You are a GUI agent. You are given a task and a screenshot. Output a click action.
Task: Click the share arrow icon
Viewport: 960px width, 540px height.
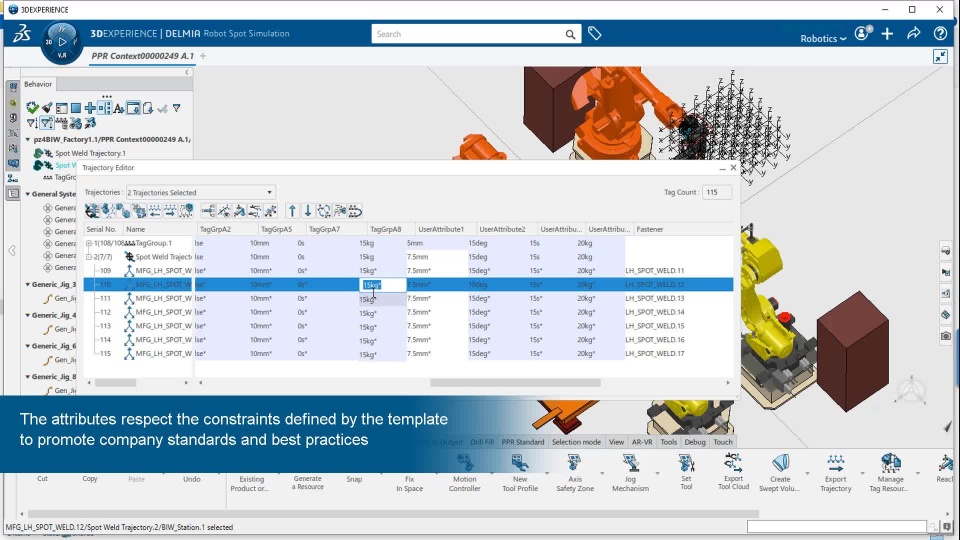[913, 34]
